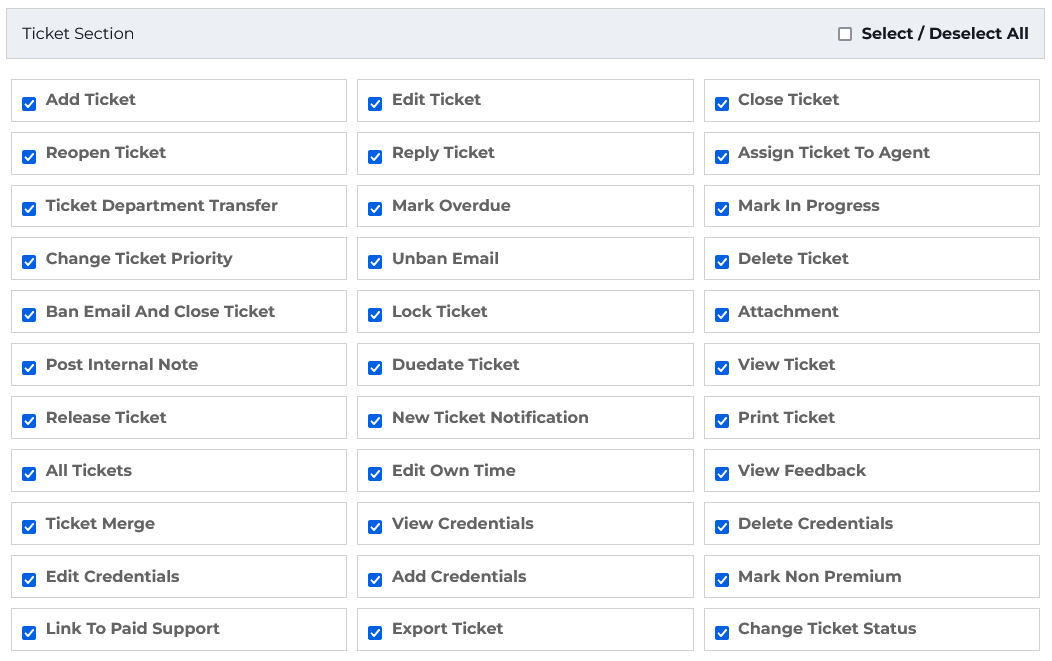Image resolution: width=1052 pixels, height=661 pixels.
Task: Disable the Edit Ticket permission
Action: pyautogui.click(x=375, y=104)
